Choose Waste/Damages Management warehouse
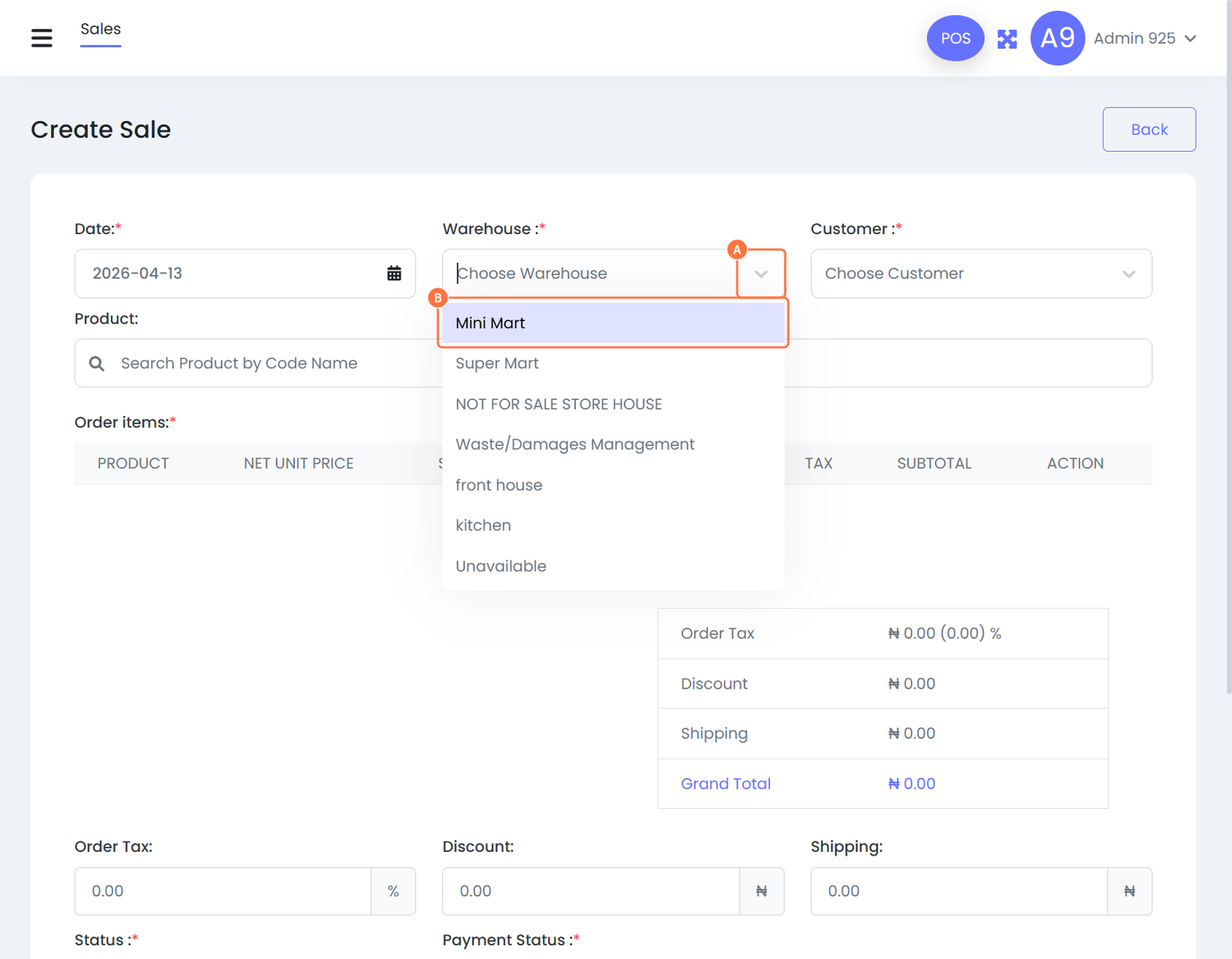The height and width of the screenshot is (959, 1232). 574,444
